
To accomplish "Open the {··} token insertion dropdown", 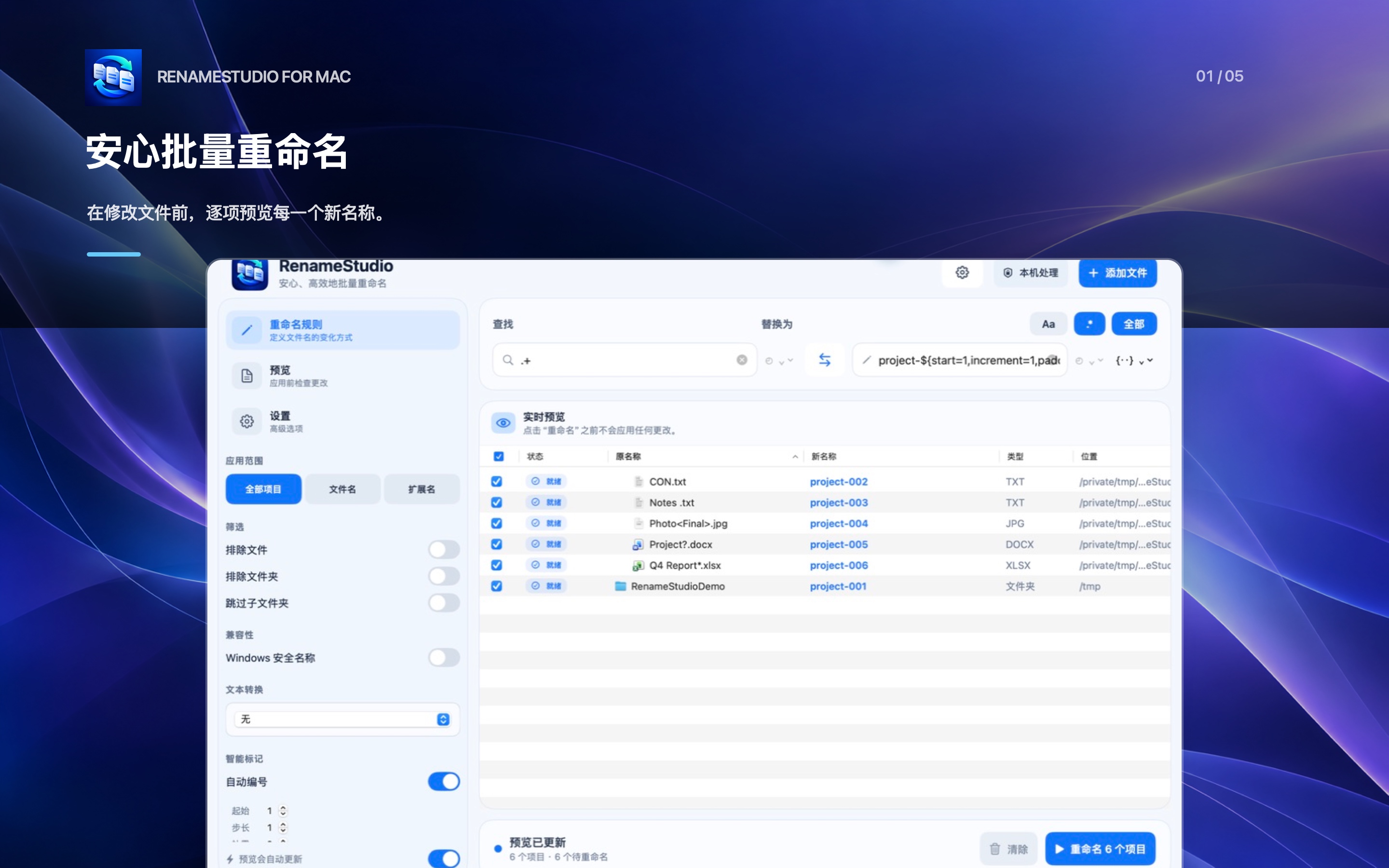I will pyautogui.click(x=1134, y=361).
